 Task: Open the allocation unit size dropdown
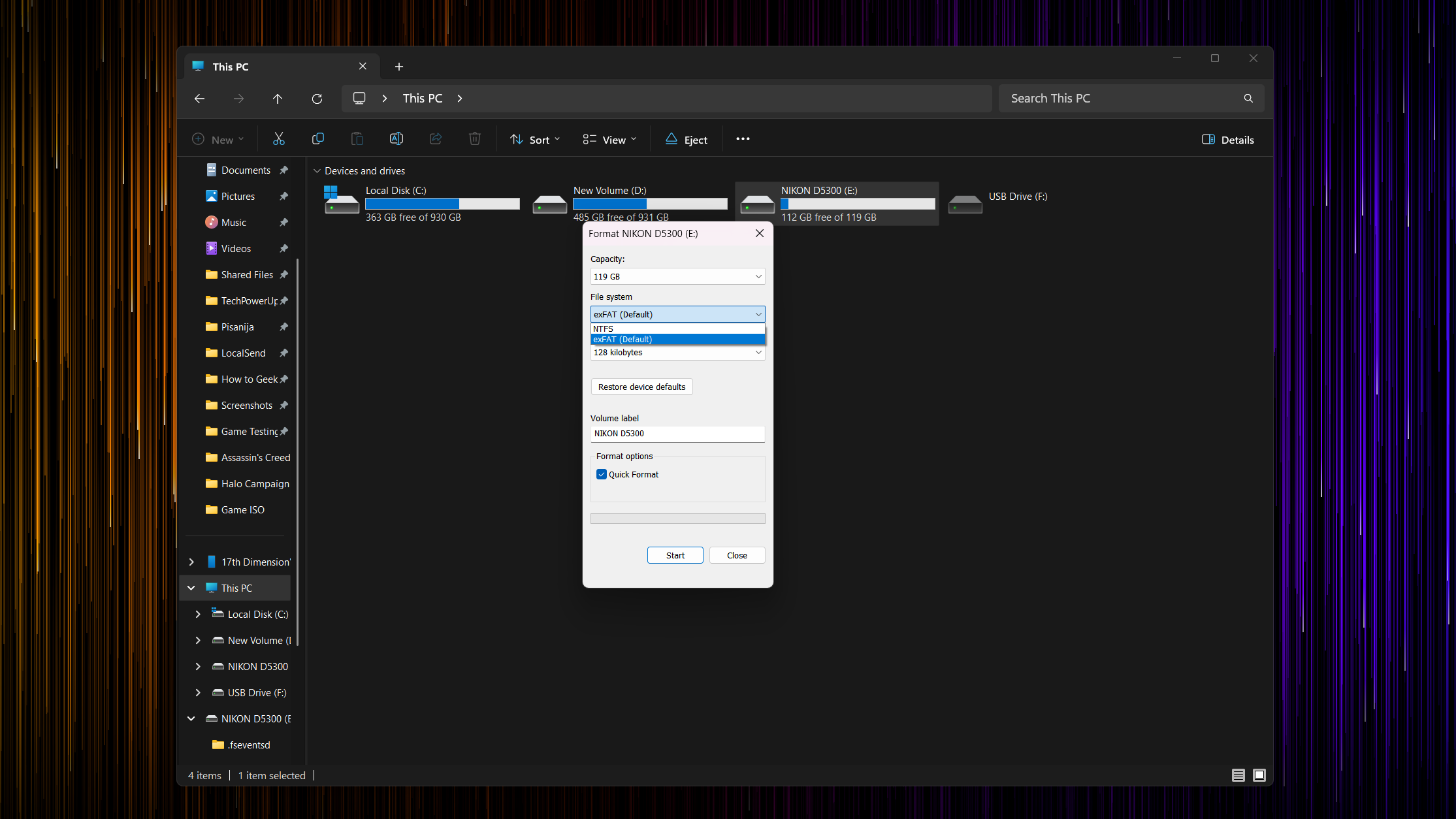tap(677, 353)
